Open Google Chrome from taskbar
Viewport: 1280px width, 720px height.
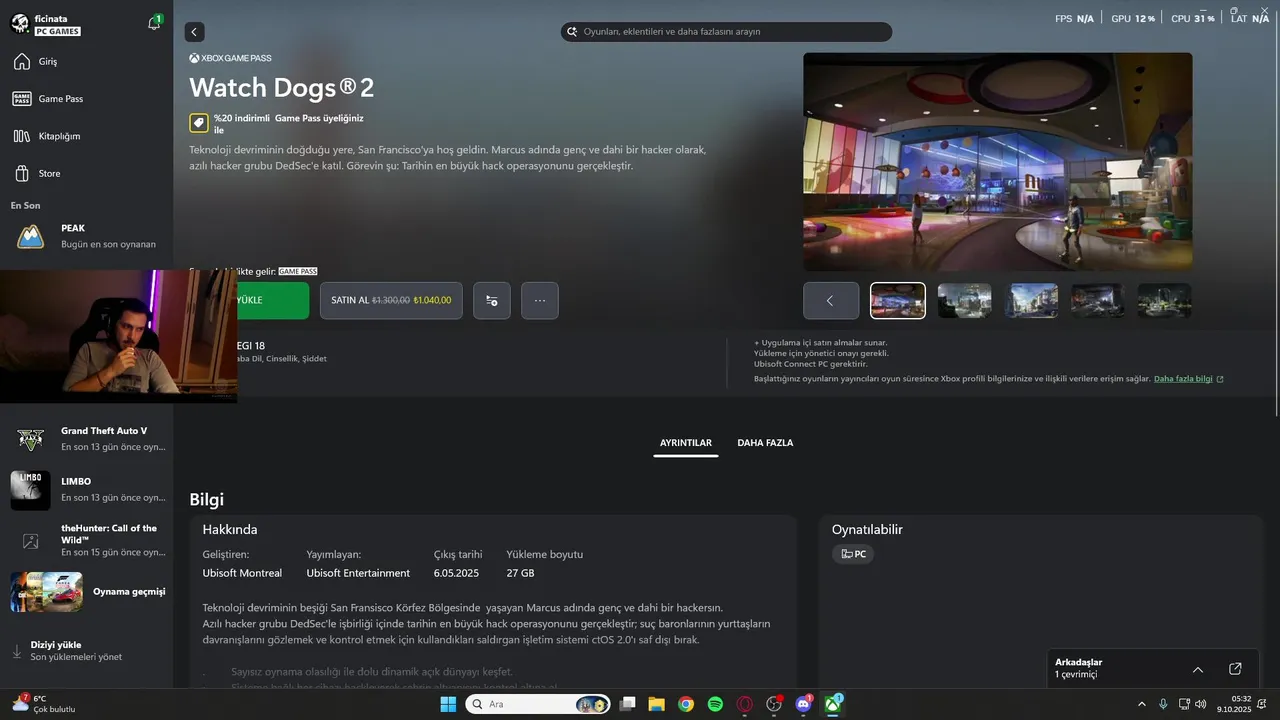pyautogui.click(x=686, y=704)
